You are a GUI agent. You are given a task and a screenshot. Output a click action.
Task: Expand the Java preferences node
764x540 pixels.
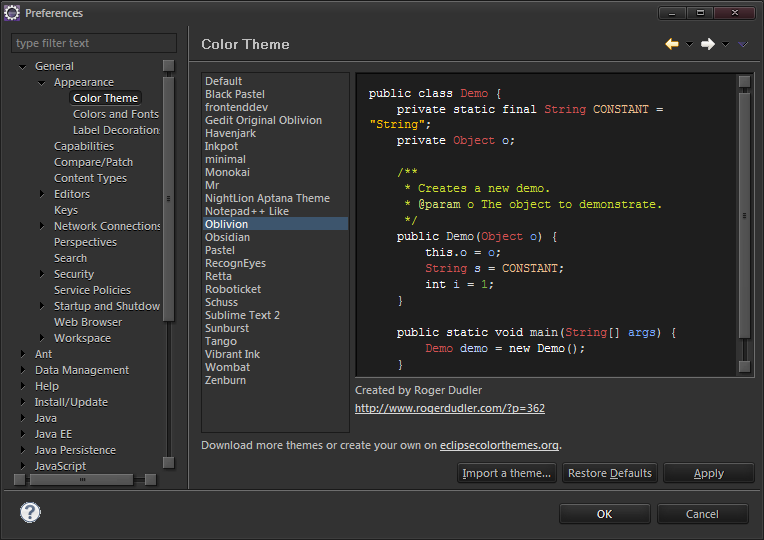[x=23, y=418]
